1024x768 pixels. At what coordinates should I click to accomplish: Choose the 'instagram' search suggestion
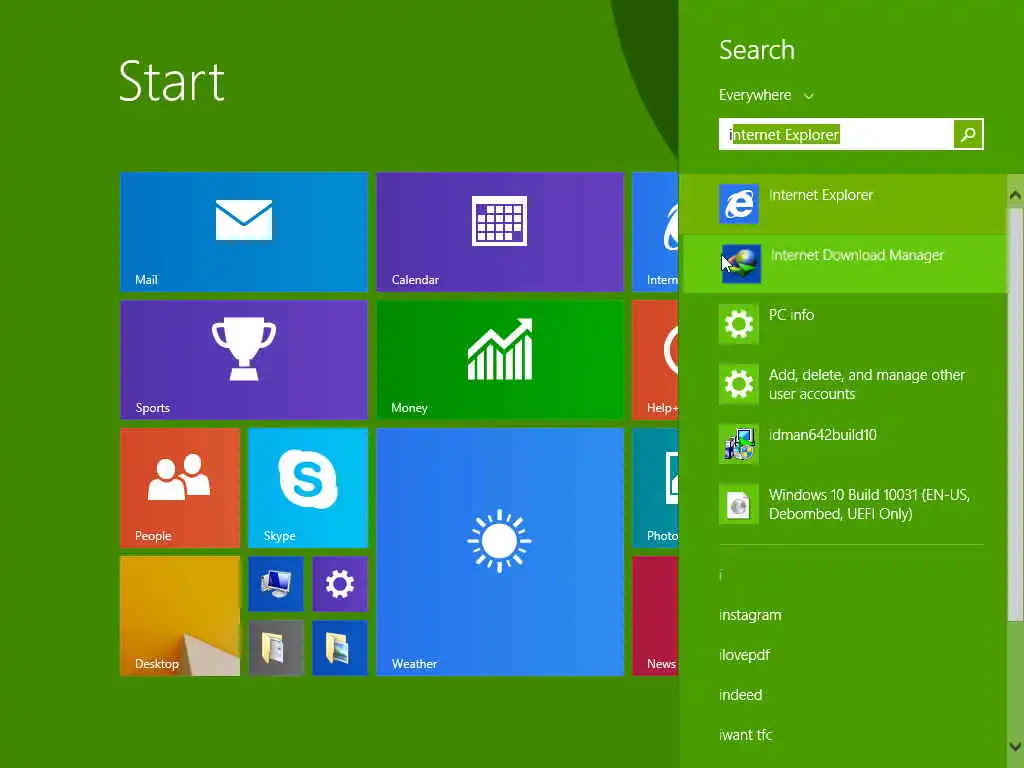[x=750, y=615]
